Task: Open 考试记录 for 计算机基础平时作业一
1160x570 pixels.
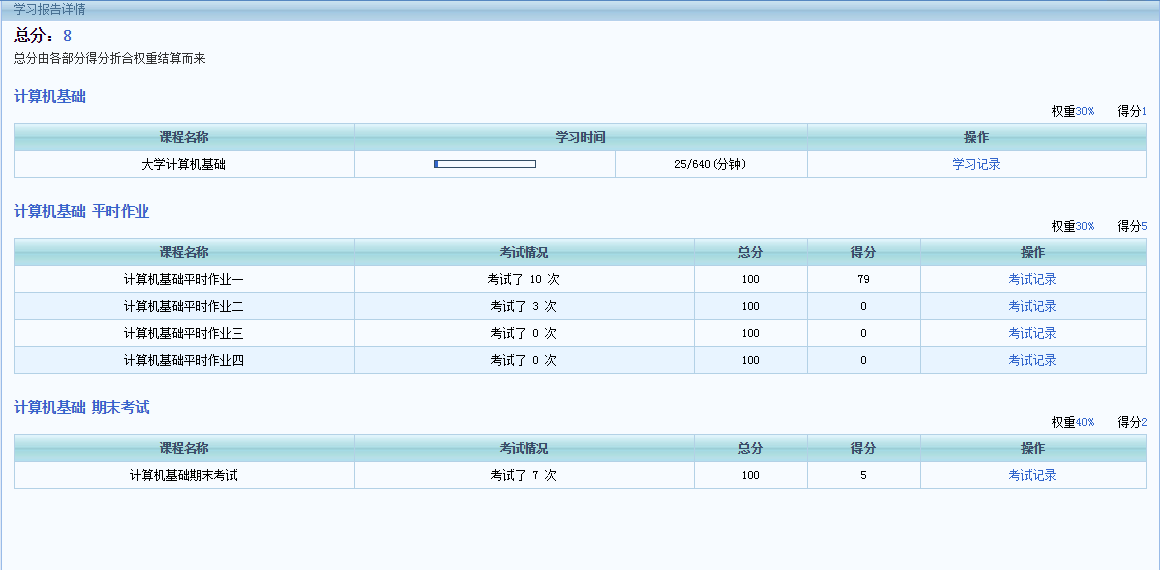Action: 1032,279
